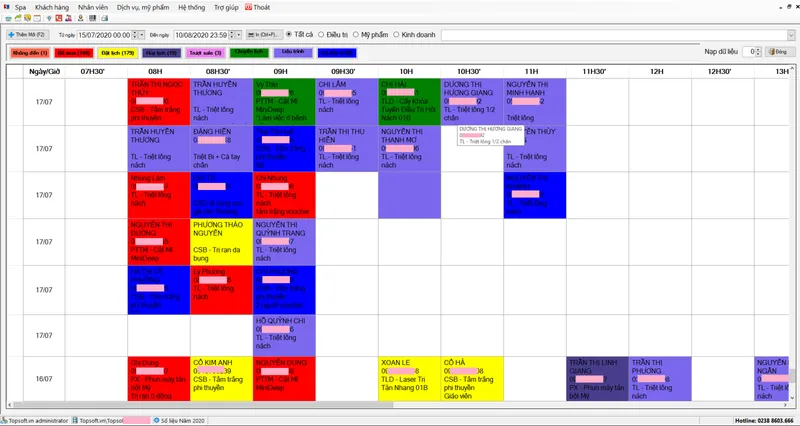Click the Không đến (1) legend swatch

click(x=30, y=53)
